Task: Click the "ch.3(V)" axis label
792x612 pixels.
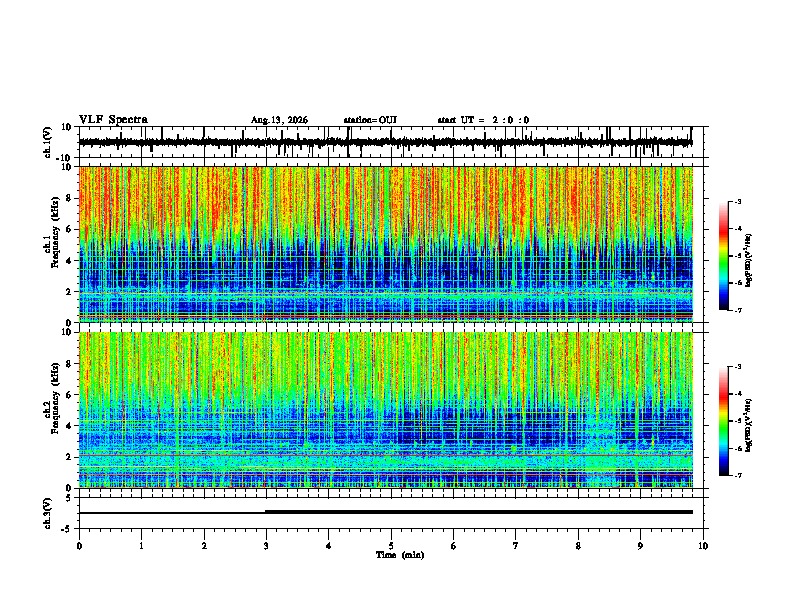Action: (47, 513)
